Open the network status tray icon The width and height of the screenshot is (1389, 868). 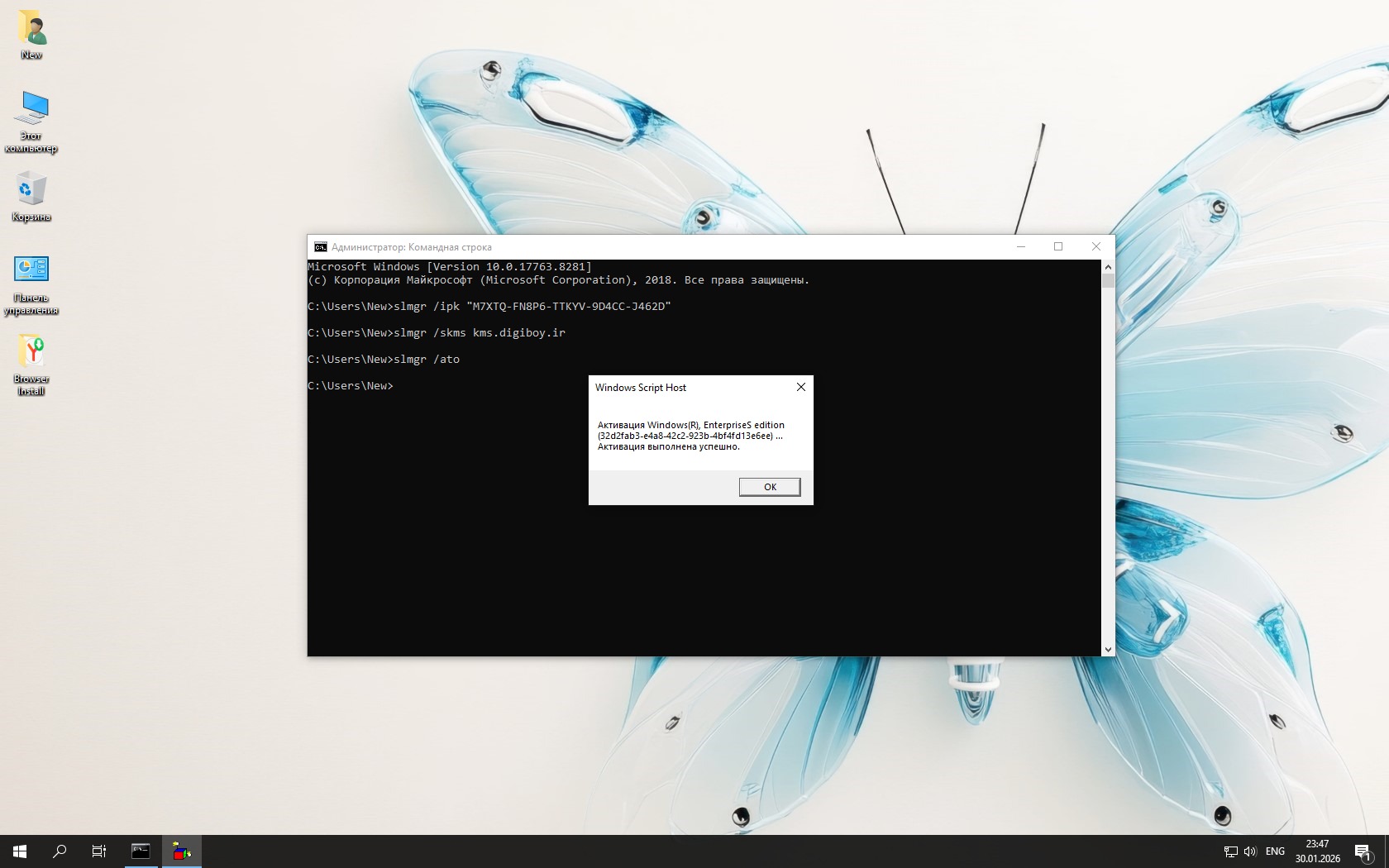[1230, 851]
